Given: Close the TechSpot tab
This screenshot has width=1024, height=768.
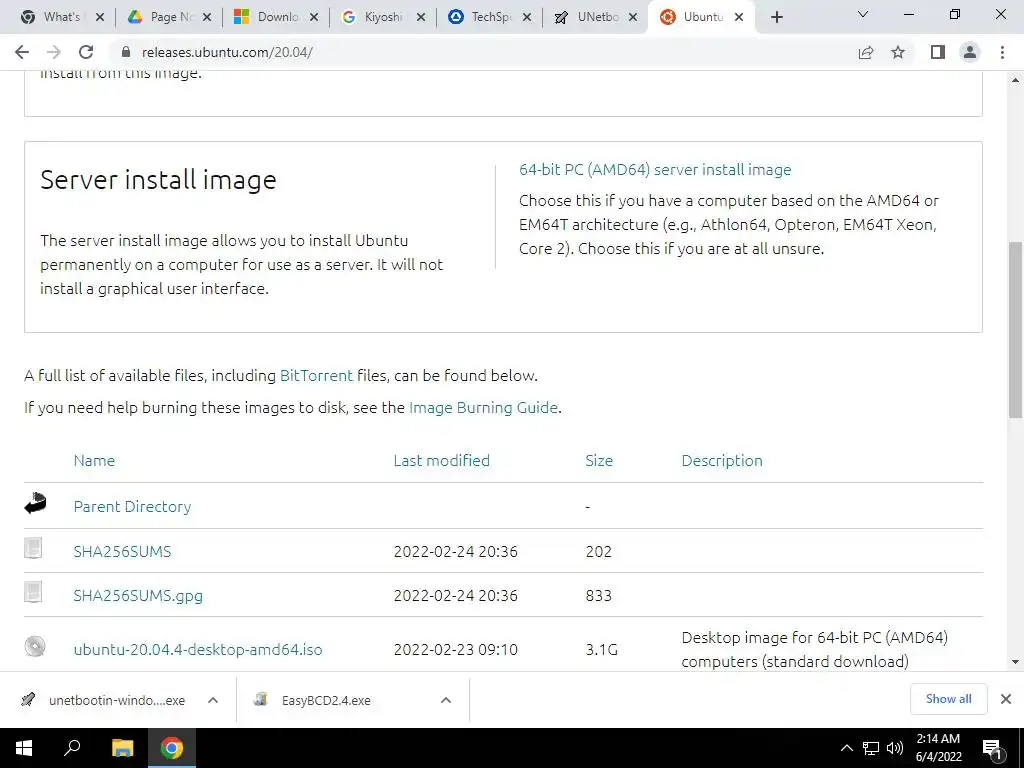Looking at the screenshot, I should pos(528,18).
